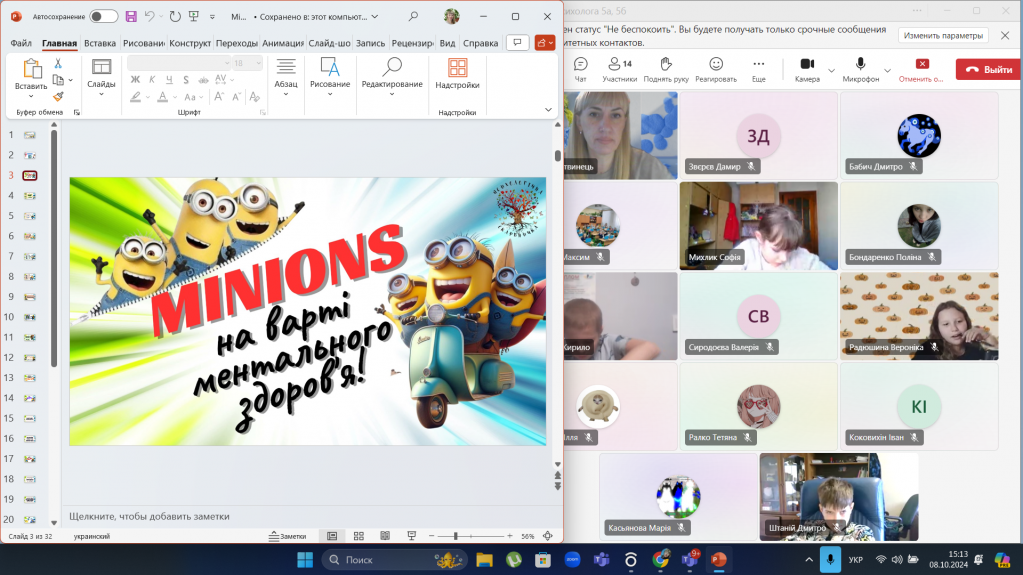Viewport: 1023px width, 575px height.
Task: Open the Слайды dropdown in ribbon
Action: tap(101, 84)
